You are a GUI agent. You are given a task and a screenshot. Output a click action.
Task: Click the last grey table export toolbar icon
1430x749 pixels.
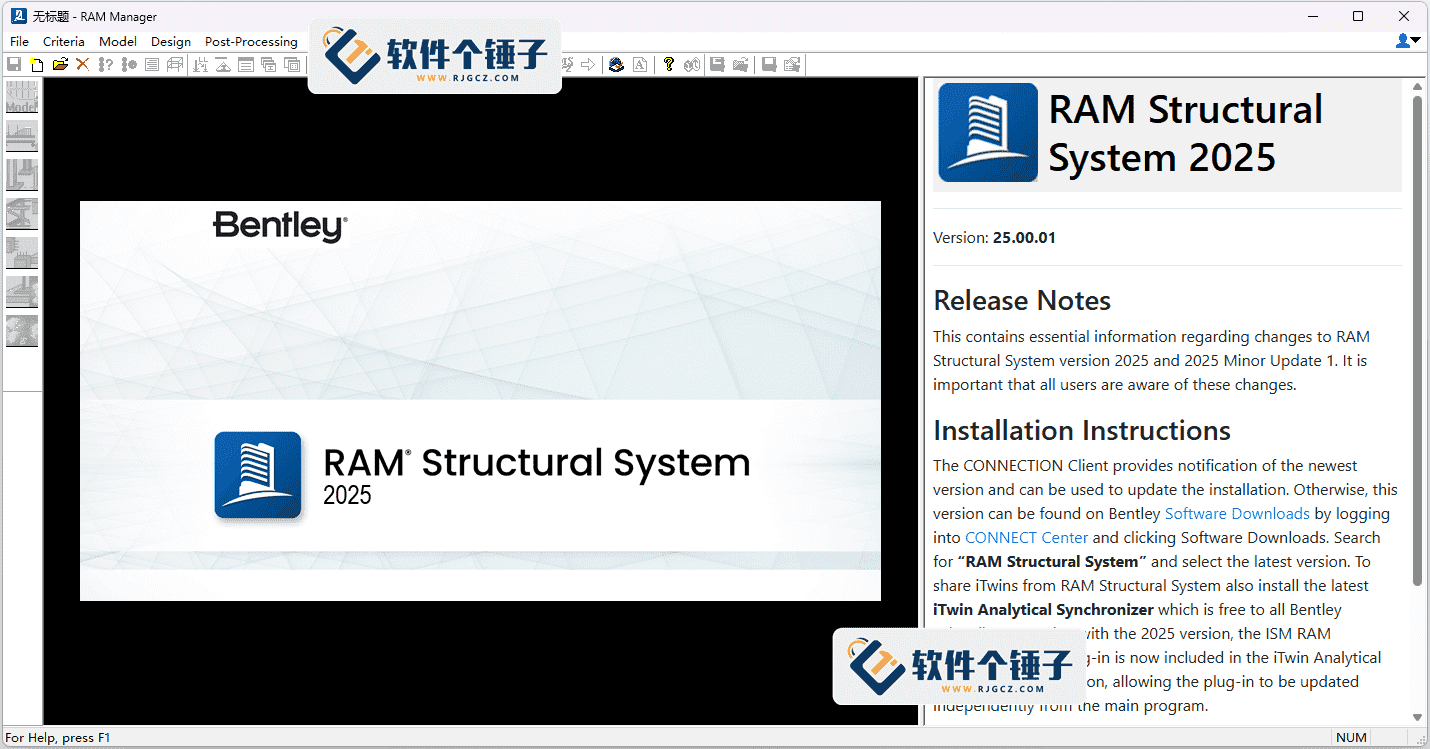[x=792, y=64]
